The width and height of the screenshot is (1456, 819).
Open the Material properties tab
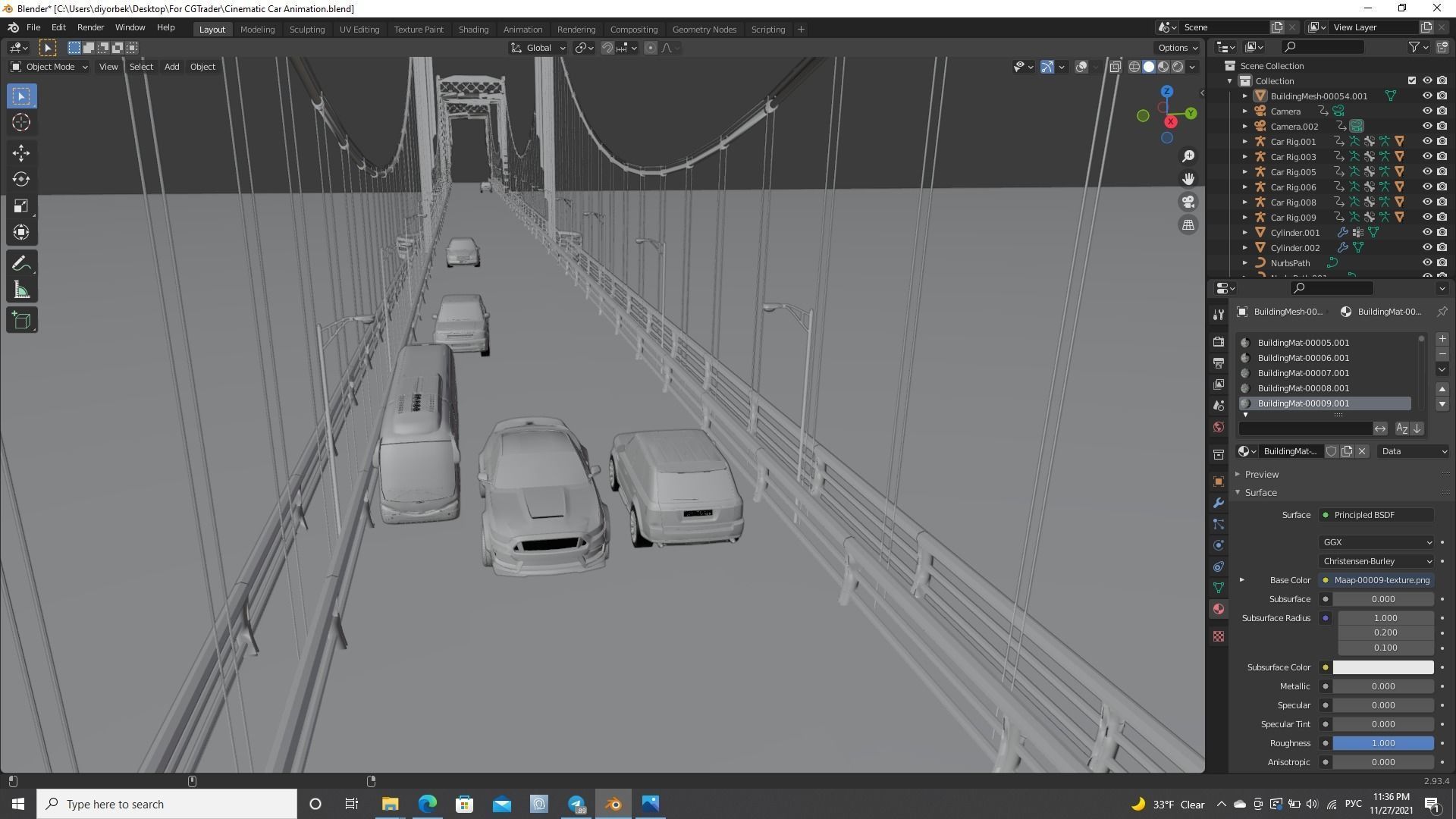click(x=1219, y=609)
